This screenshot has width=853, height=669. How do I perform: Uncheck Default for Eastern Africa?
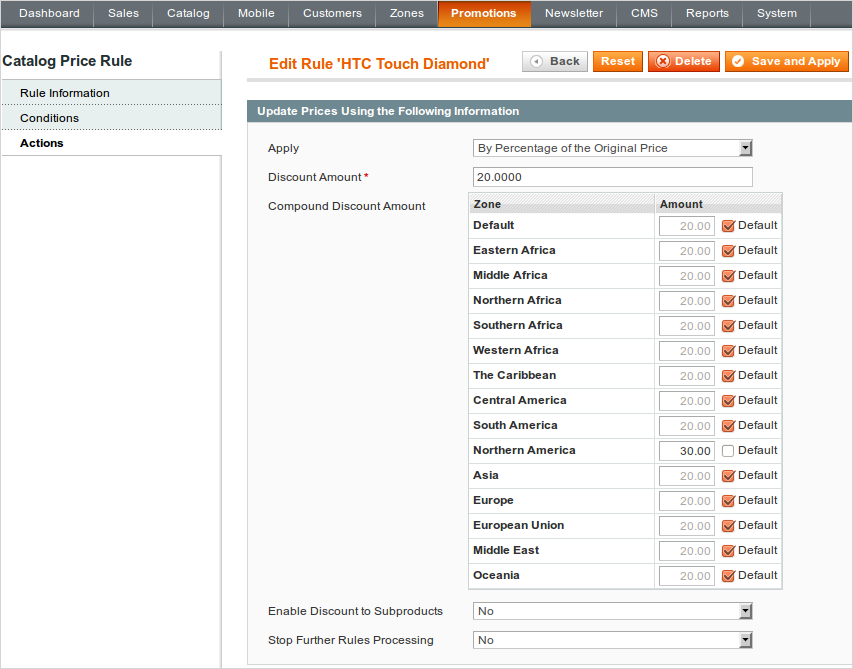click(x=728, y=251)
